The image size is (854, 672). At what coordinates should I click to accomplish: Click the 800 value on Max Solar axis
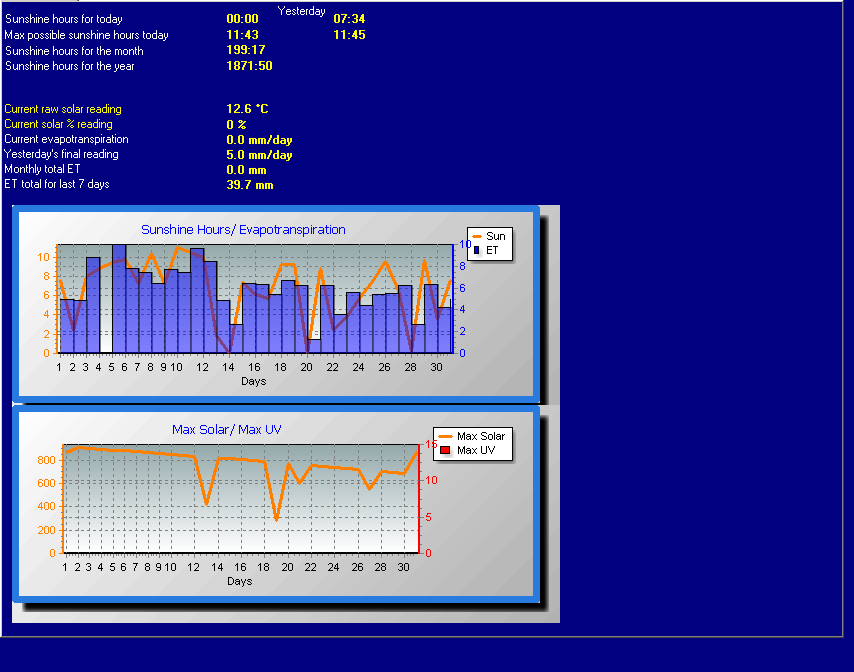coord(46,460)
